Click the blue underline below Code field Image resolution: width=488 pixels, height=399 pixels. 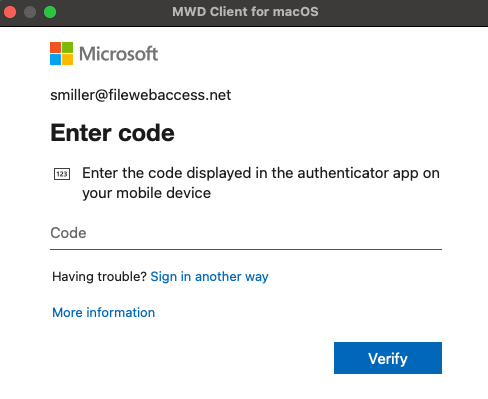tap(246, 249)
